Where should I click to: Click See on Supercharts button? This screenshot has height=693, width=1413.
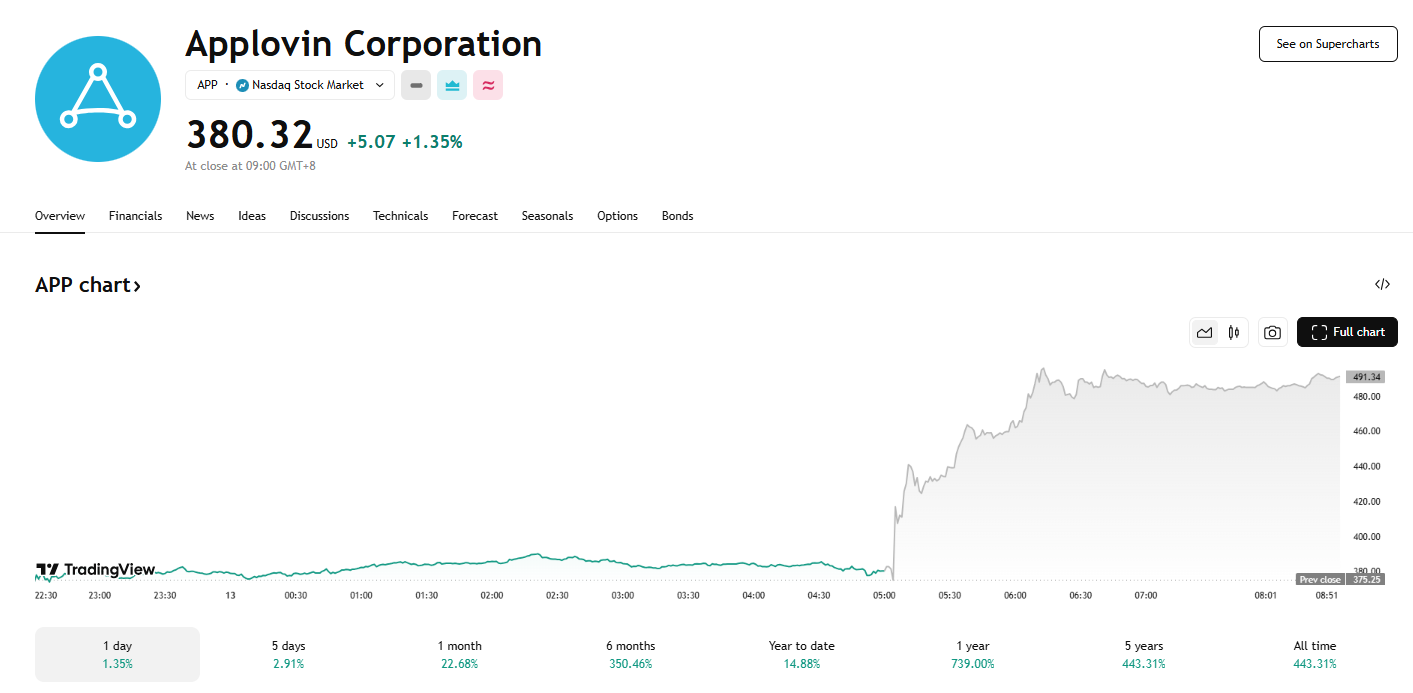(x=1327, y=44)
